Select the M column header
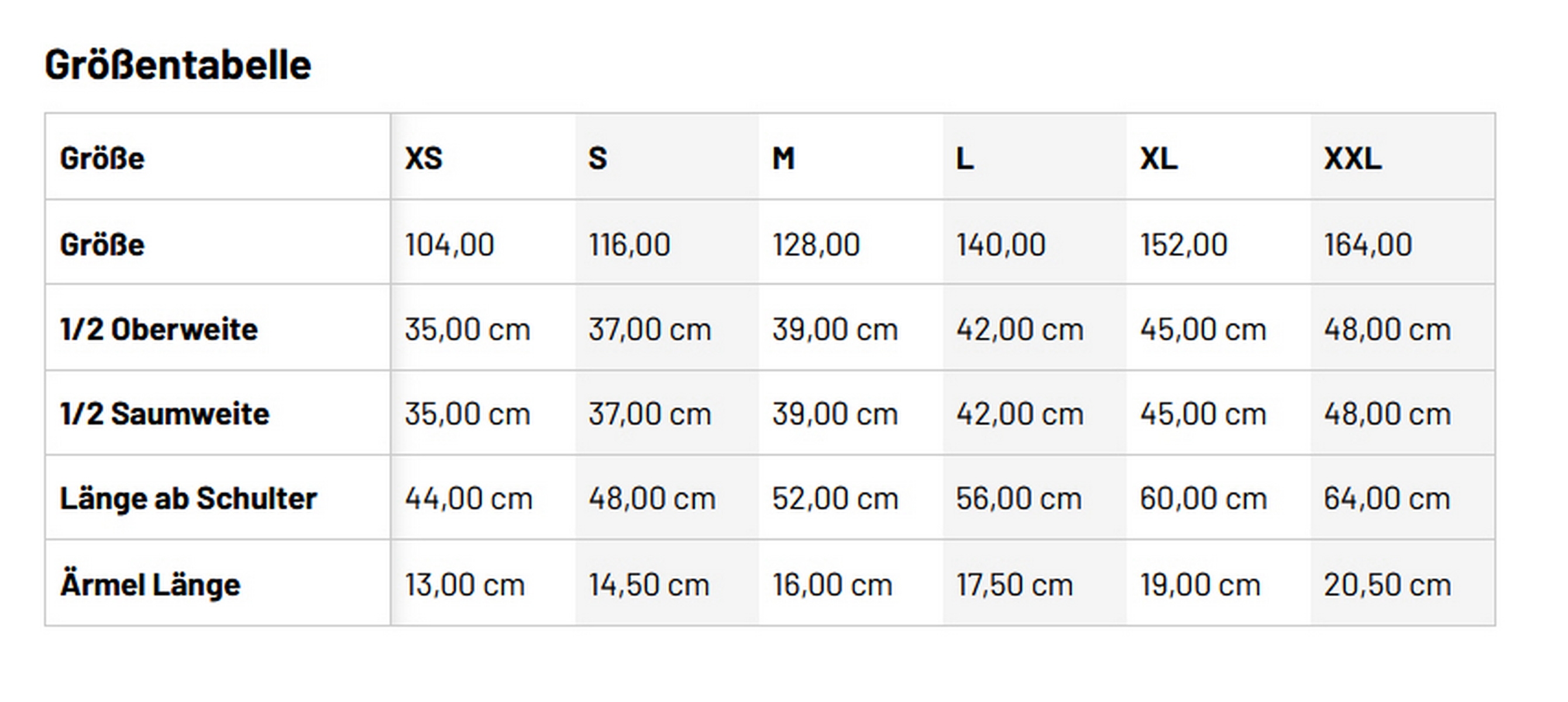This screenshot has height=702, width=1568. pos(783,159)
